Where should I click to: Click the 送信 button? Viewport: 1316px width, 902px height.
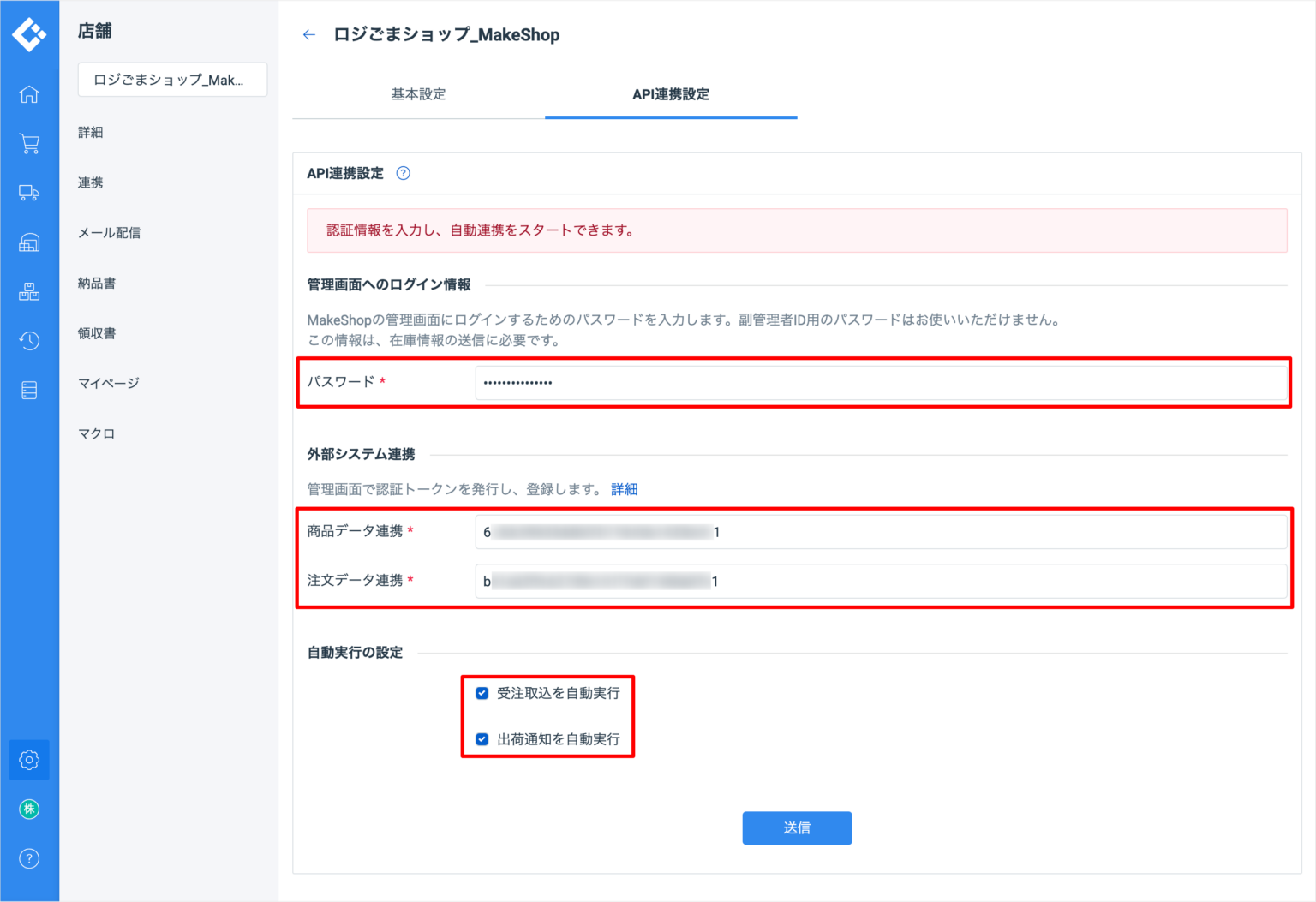[x=797, y=827]
